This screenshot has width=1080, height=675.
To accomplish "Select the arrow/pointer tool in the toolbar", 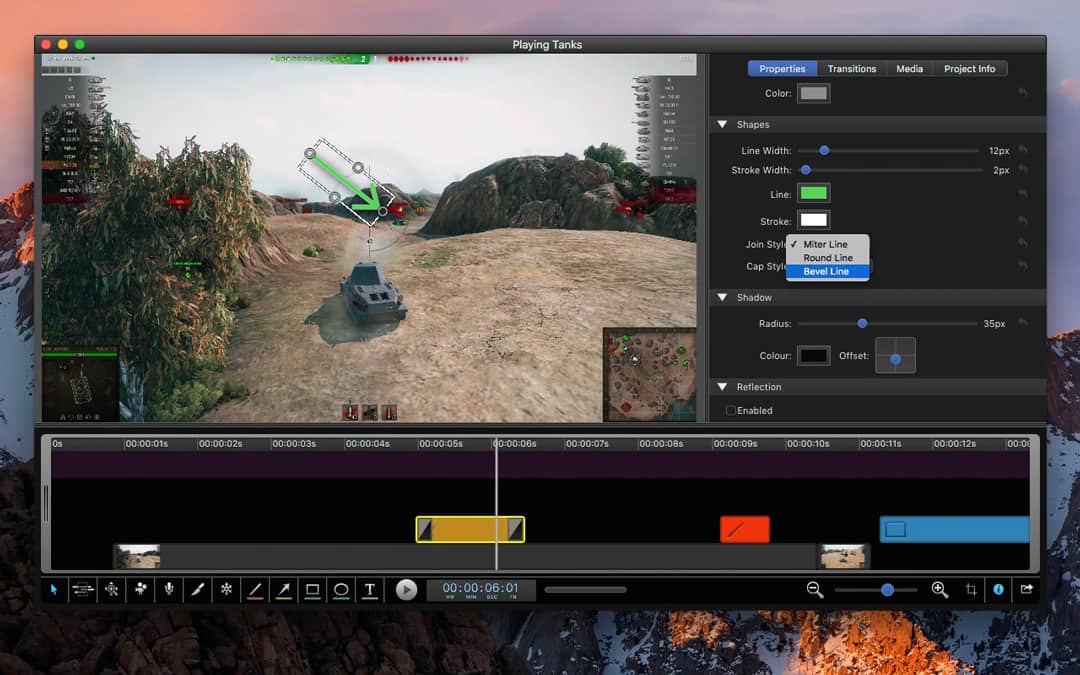I will click(x=54, y=590).
